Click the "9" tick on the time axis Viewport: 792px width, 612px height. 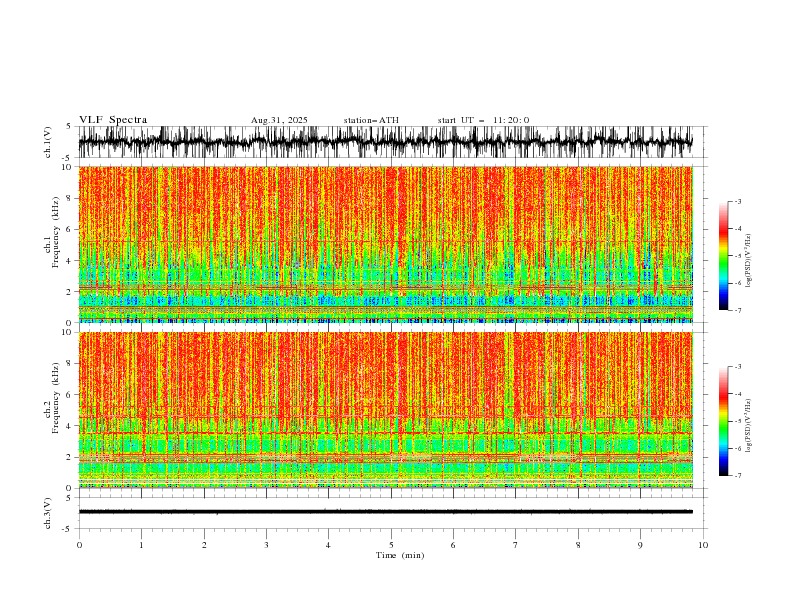[x=640, y=545]
